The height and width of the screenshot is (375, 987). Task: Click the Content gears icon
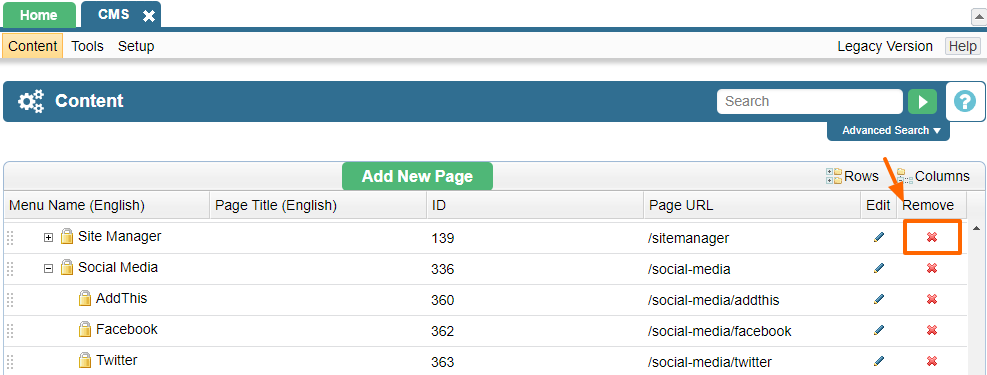[31, 101]
